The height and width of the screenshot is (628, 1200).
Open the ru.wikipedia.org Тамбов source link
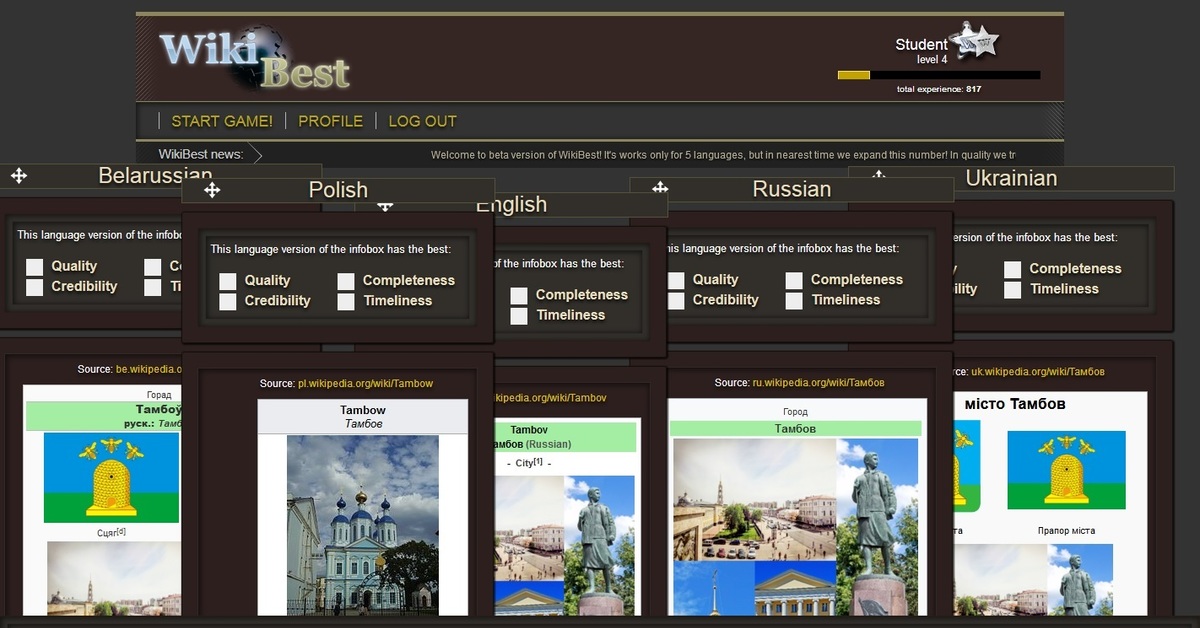pyautogui.click(x=818, y=382)
